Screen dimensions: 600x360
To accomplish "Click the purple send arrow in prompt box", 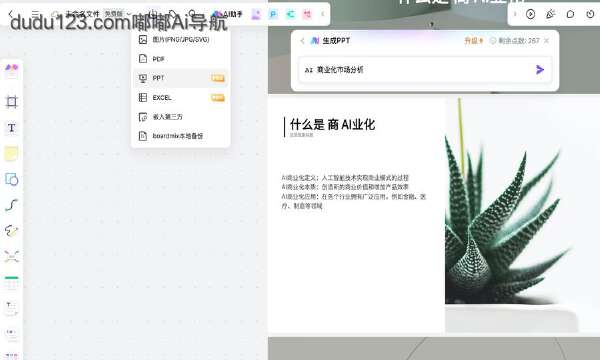I will [x=540, y=70].
